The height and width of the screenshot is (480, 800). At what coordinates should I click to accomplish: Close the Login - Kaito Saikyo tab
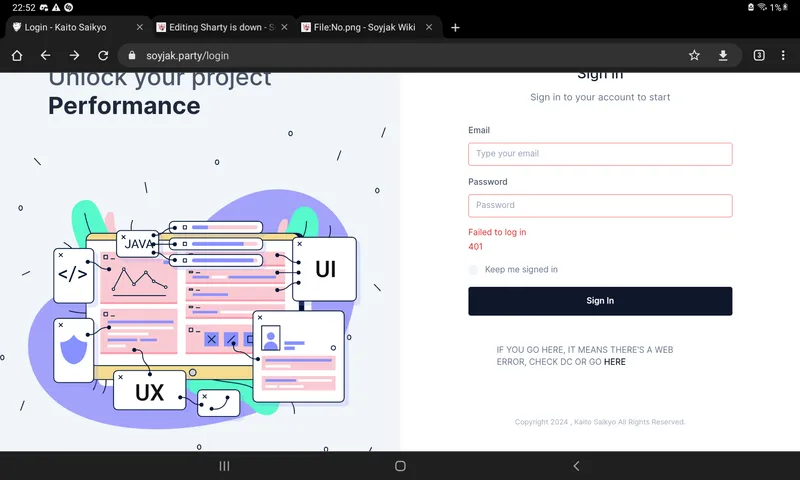tap(139, 27)
